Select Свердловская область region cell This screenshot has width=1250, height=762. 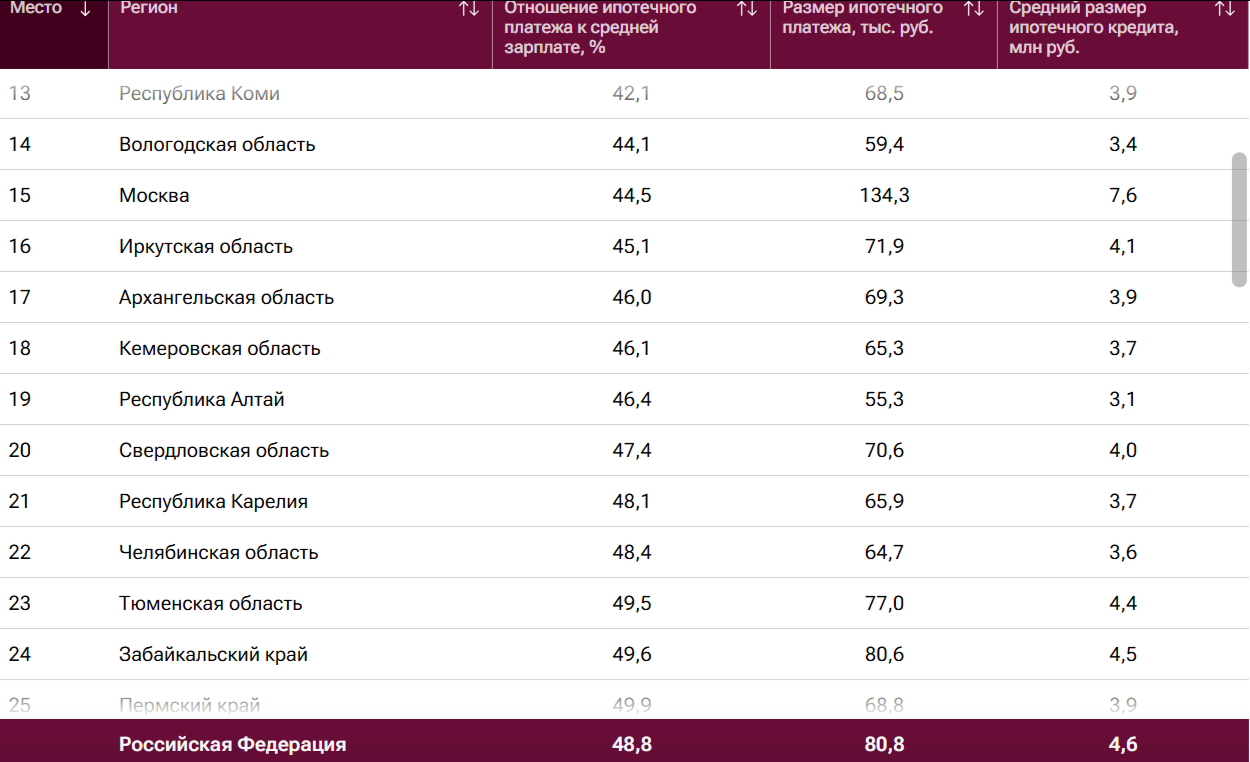pyautogui.click(x=224, y=450)
